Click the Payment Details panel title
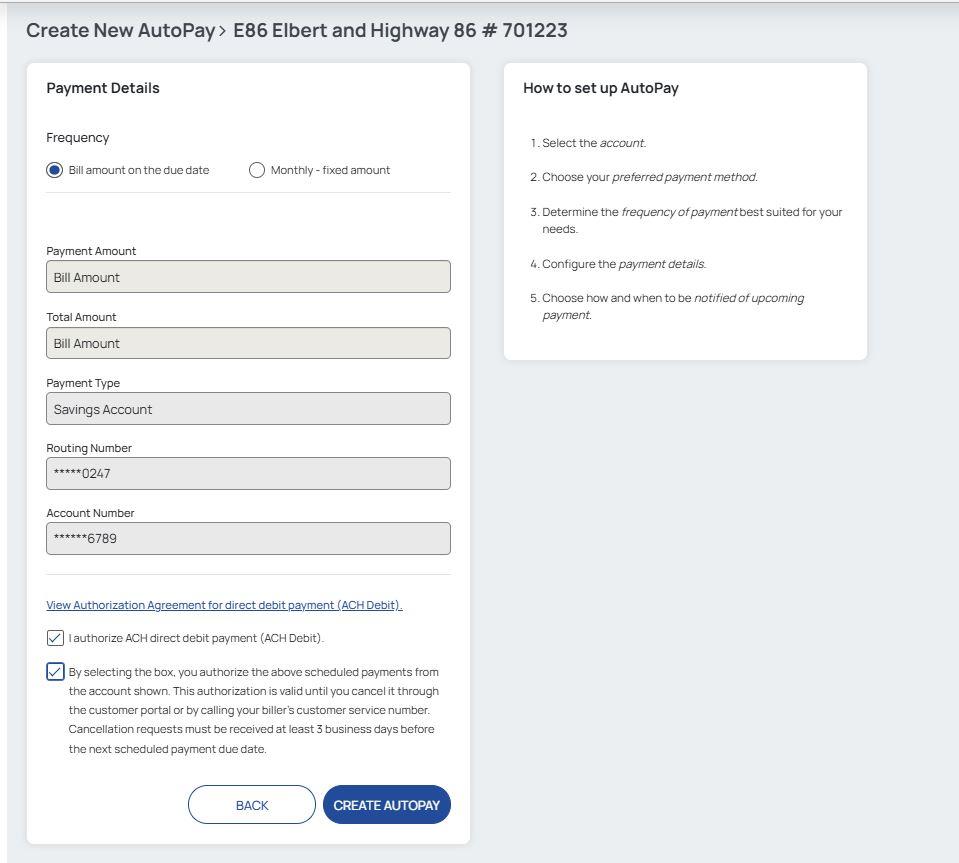959x863 pixels. (103, 88)
